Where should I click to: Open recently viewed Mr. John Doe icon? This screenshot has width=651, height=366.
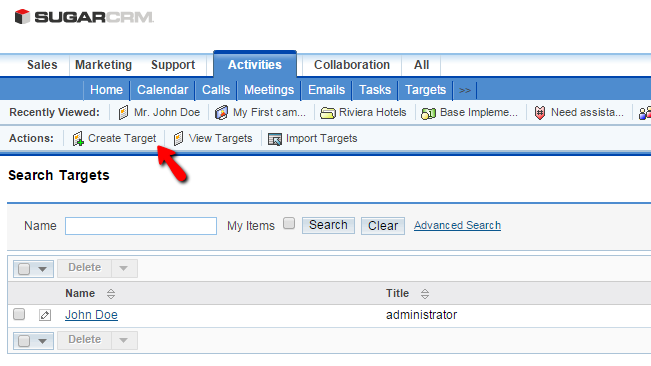point(123,112)
